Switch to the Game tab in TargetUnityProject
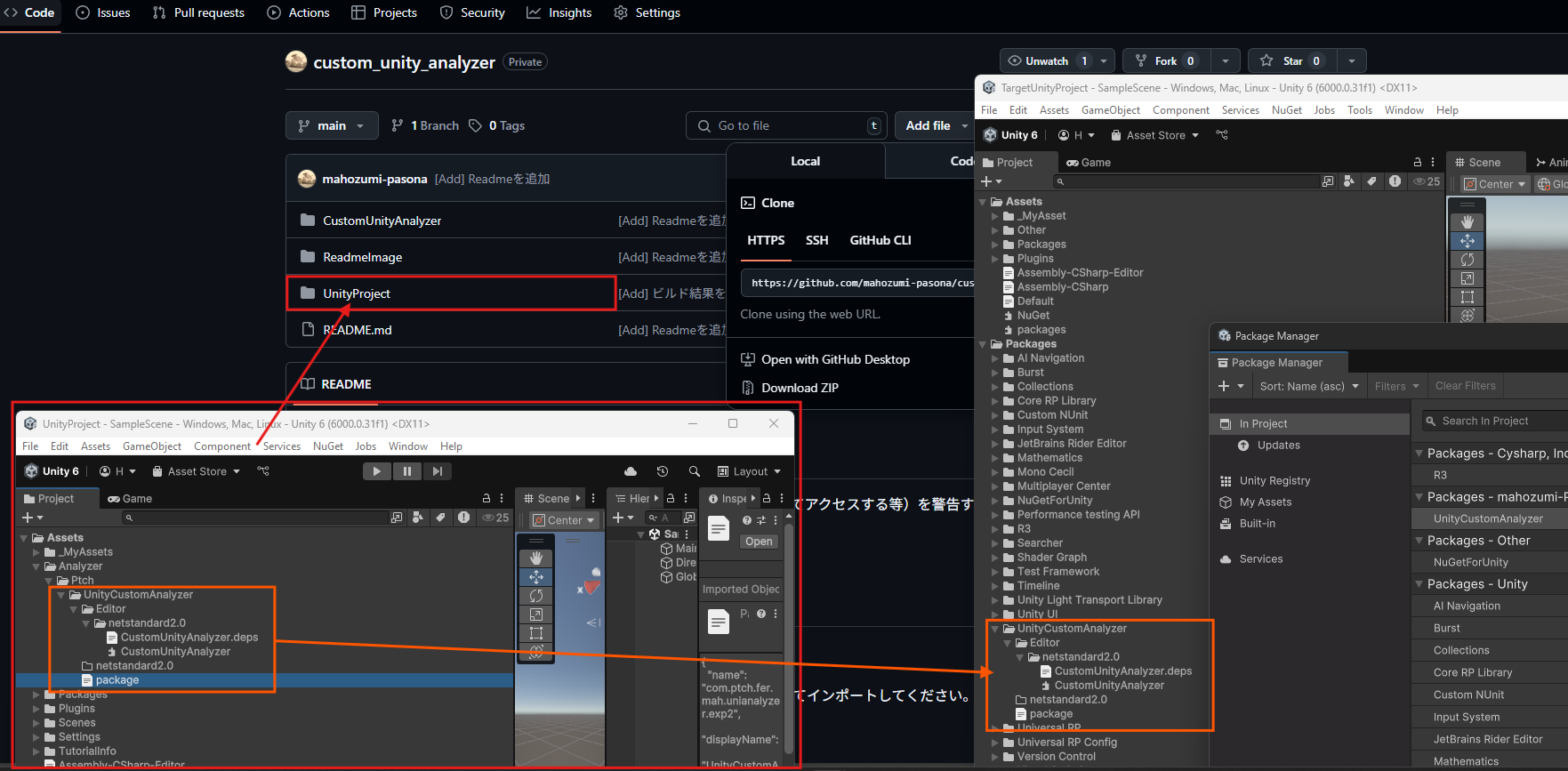Screen dimensions: 1568x771 pos(1089,162)
